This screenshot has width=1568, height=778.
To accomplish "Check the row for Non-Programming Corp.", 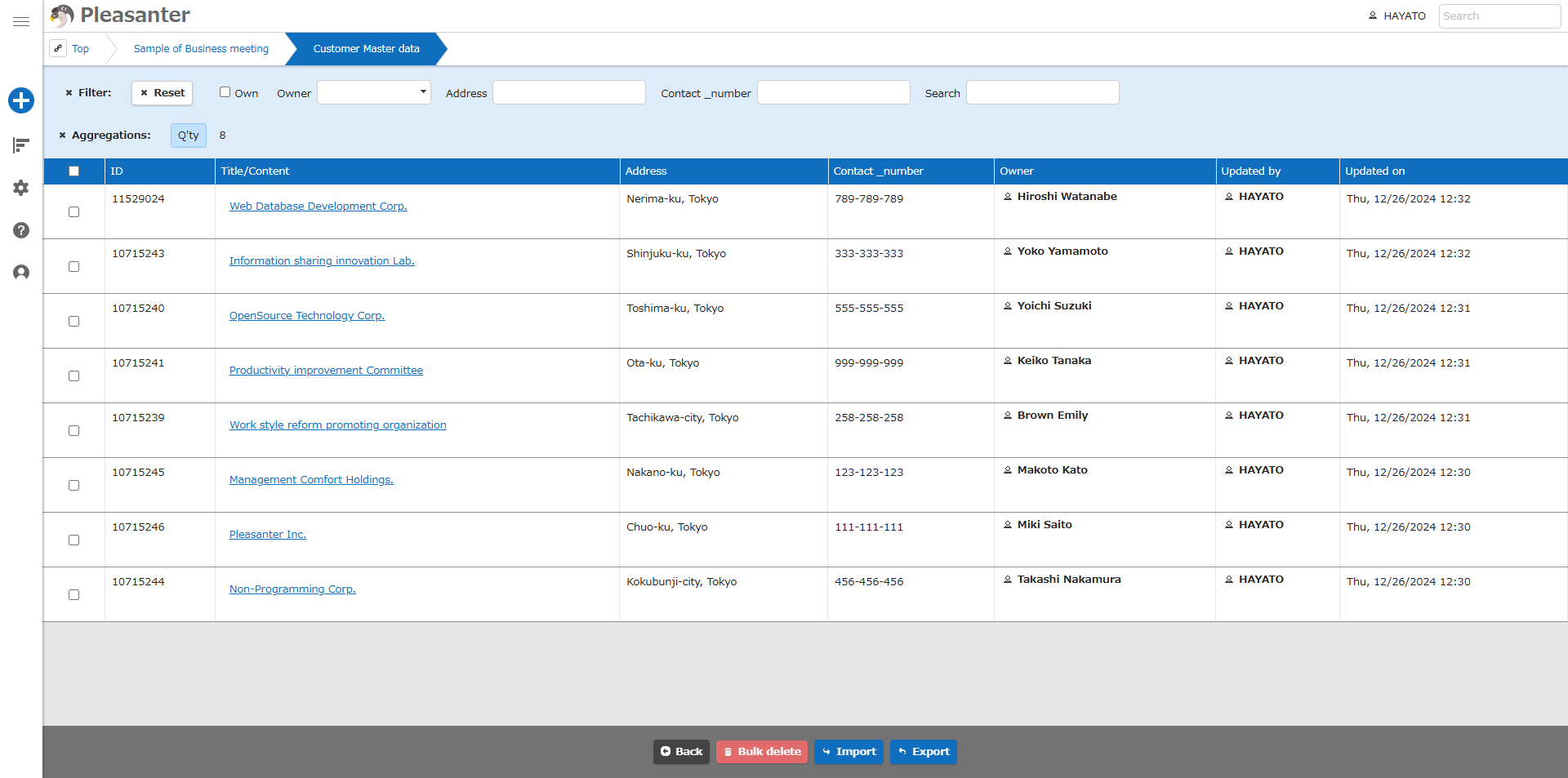I will pos(73,595).
